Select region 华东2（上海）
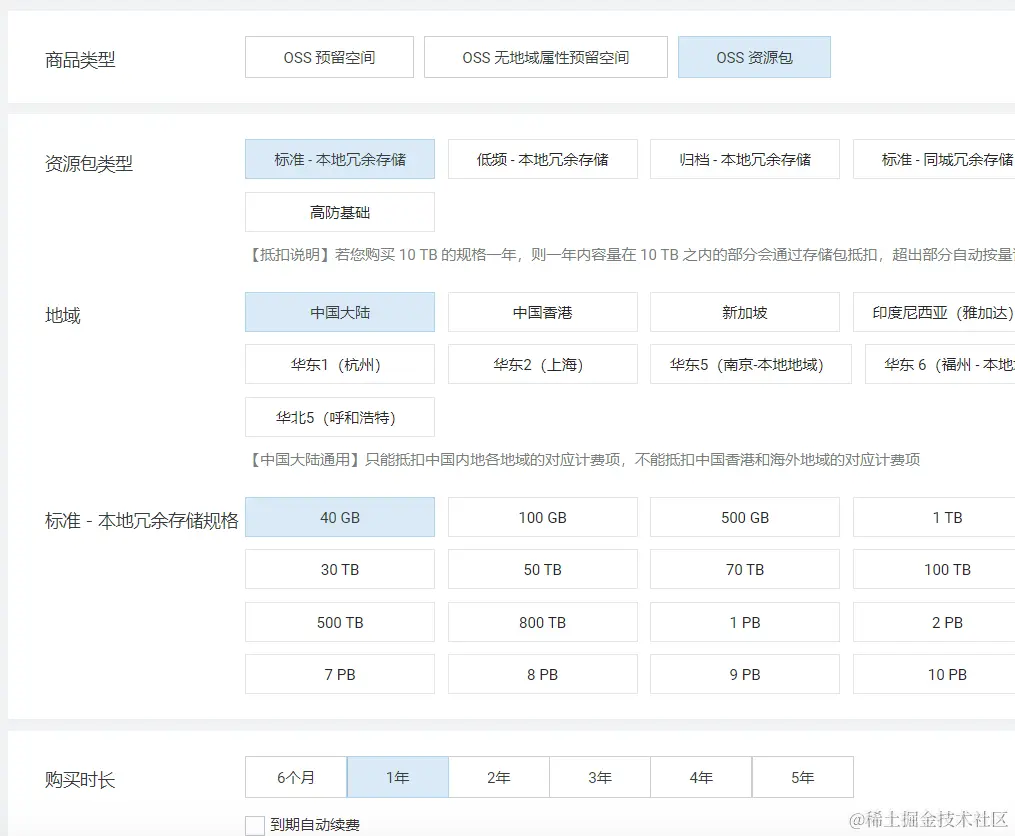Image resolution: width=1015 pixels, height=836 pixels. click(x=542, y=364)
